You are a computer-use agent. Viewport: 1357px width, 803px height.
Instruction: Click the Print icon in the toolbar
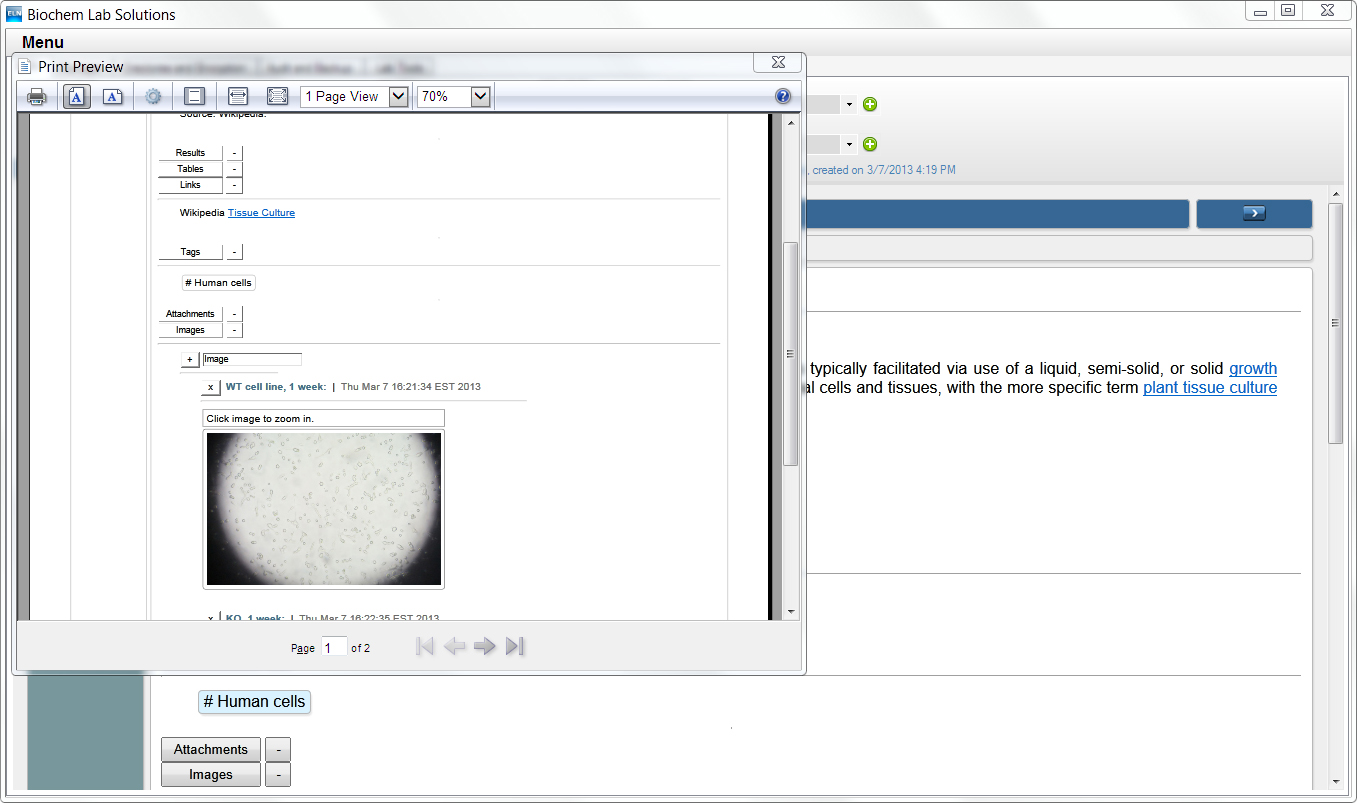(x=36, y=96)
